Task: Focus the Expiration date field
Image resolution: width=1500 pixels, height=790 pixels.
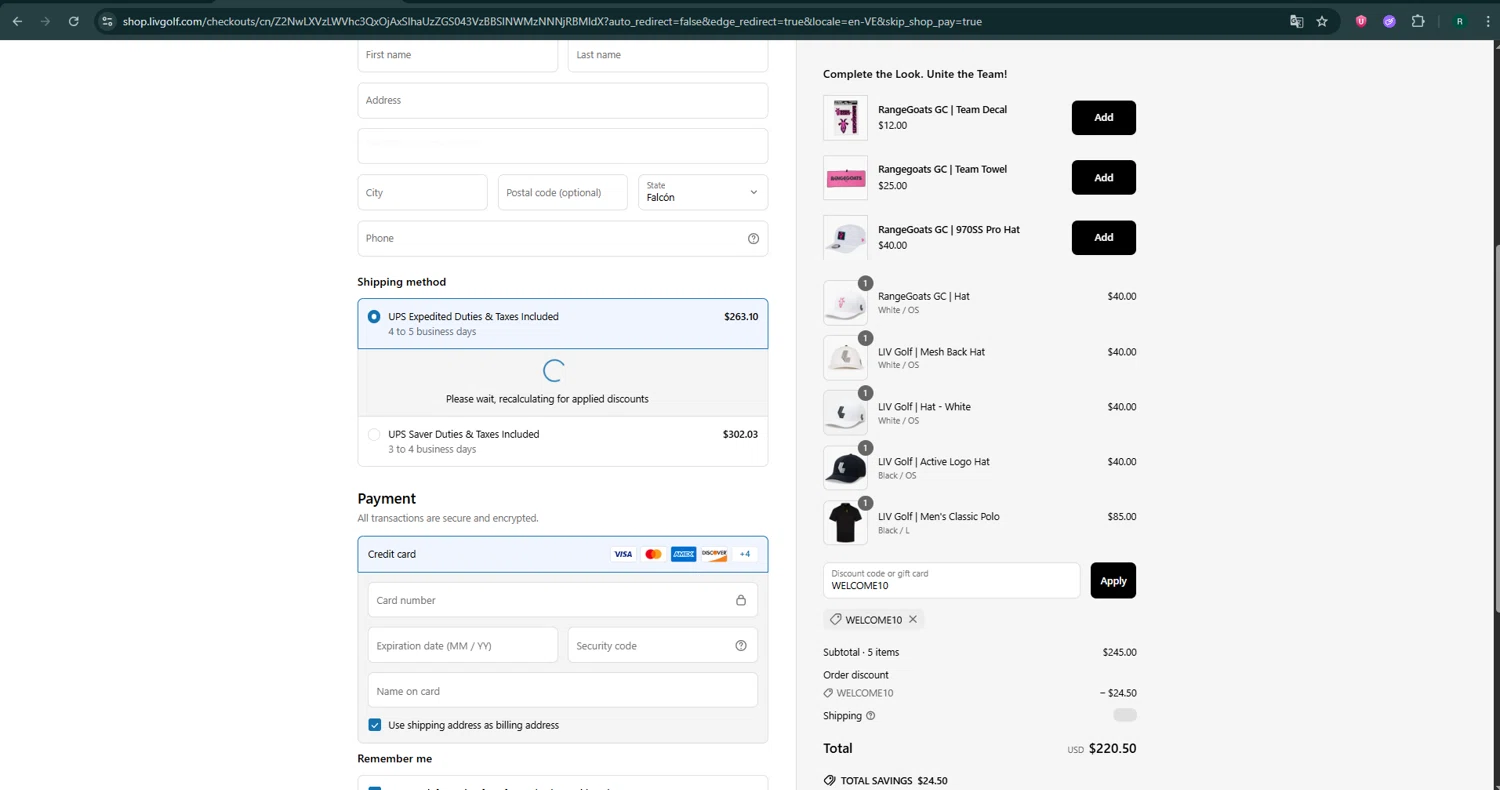Action: click(463, 646)
